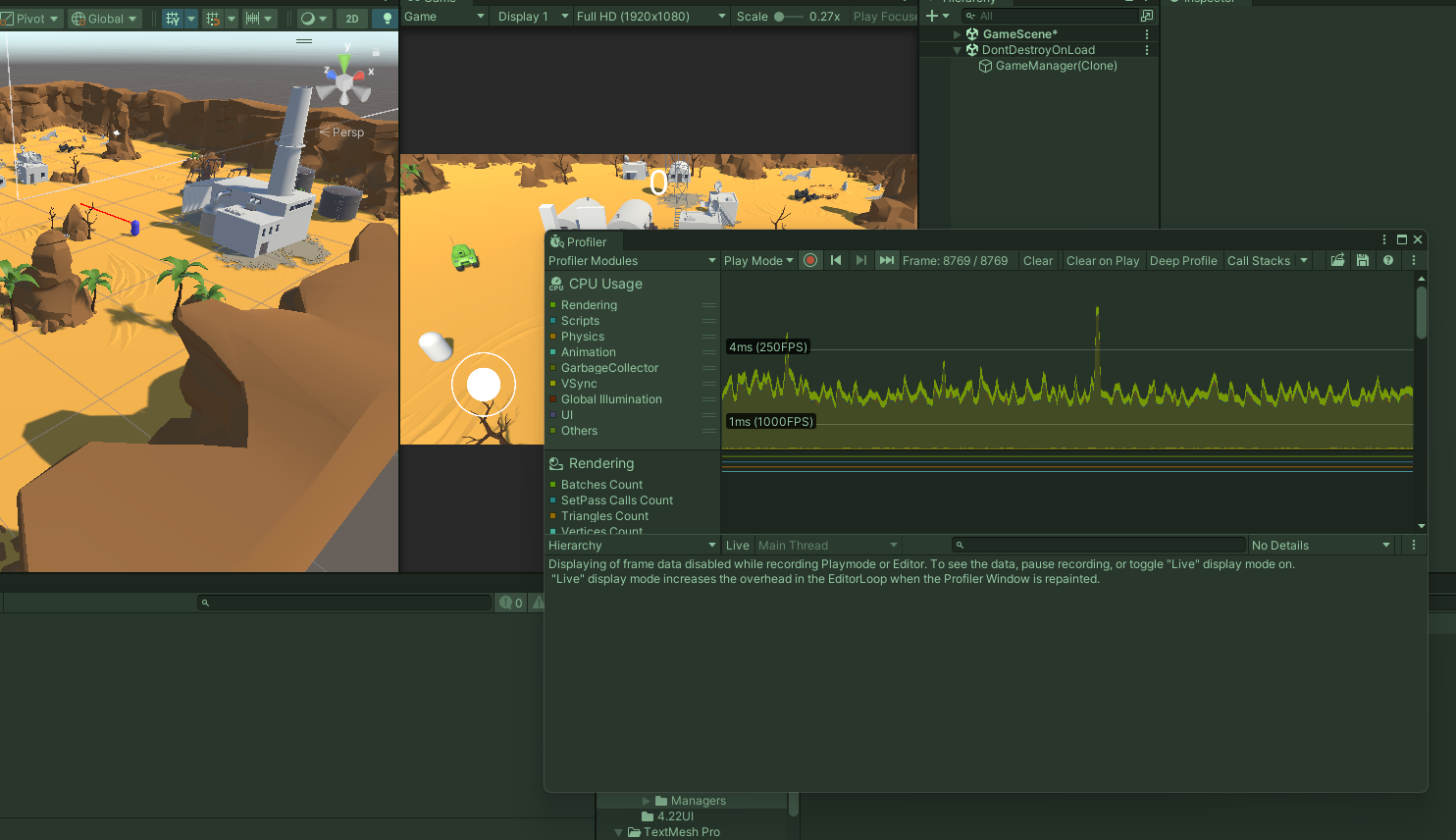This screenshot has height=840, width=1456.
Task: Click Hierarchy search field
Action: click(1048, 16)
